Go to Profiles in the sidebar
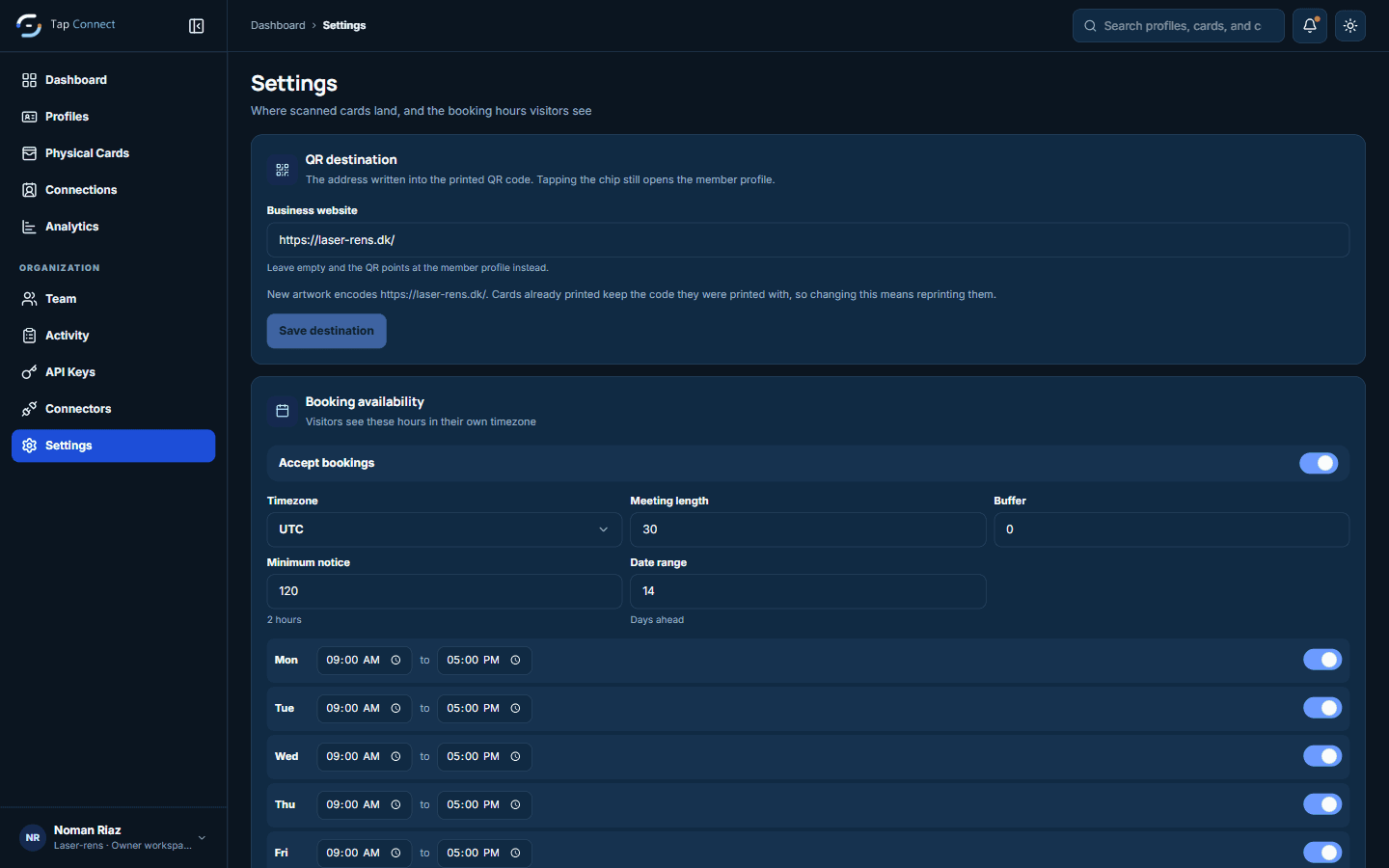The width and height of the screenshot is (1389, 868). pyautogui.click(x=114, y=117)
